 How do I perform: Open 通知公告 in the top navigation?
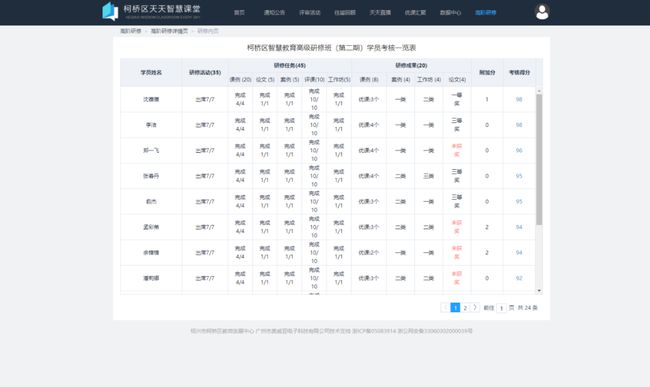(274, 12)
